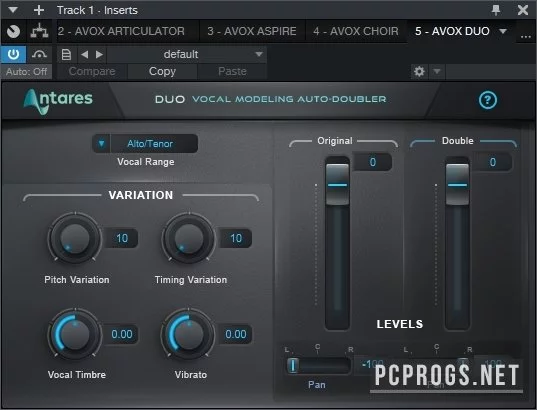Click the Pitch Variation knob
Image resolution: width=537 pixels, height=410 pixels.
tap(75, 238)
